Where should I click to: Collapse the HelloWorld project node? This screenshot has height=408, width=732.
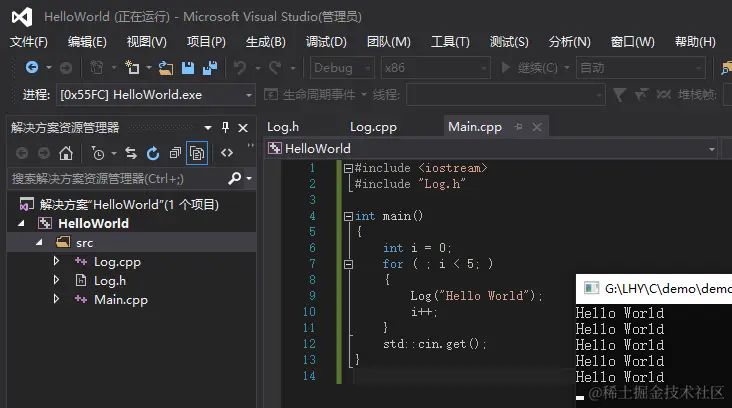pos(21,224)
